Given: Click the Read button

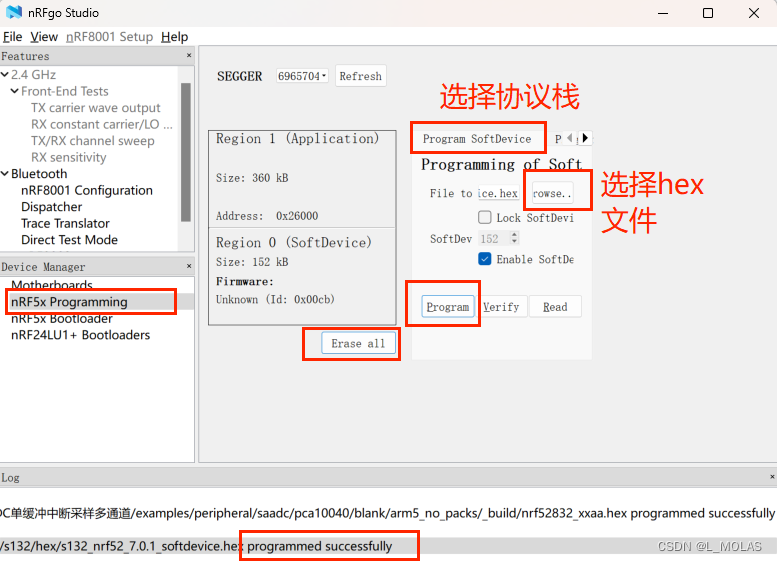Looking at the screenshot, I should click(x=555, y=307).
